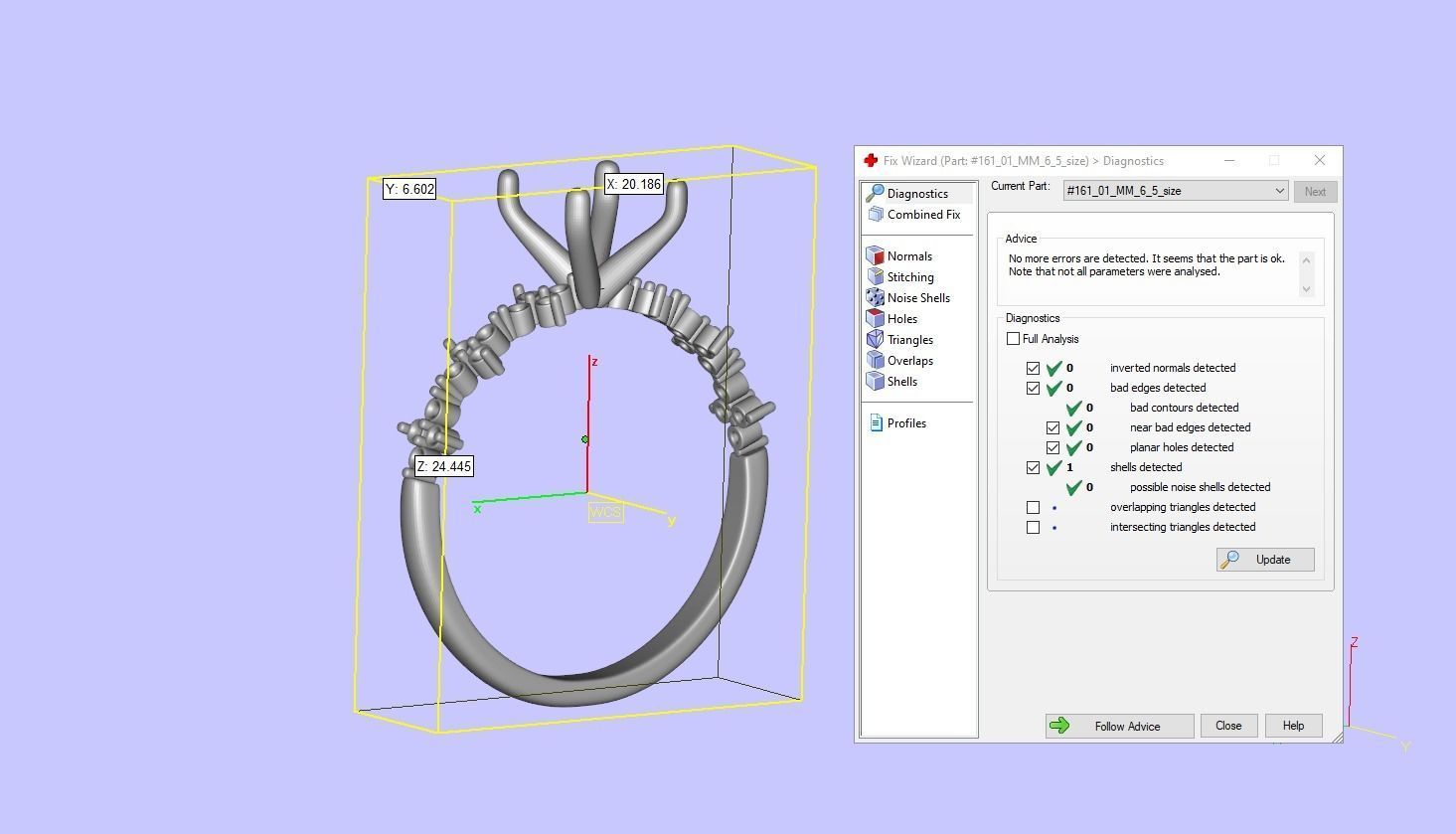Viewport: 1456px width, 834px height.
Task: Click the Follow Advice button
Action: click(x=1119, y=726)
